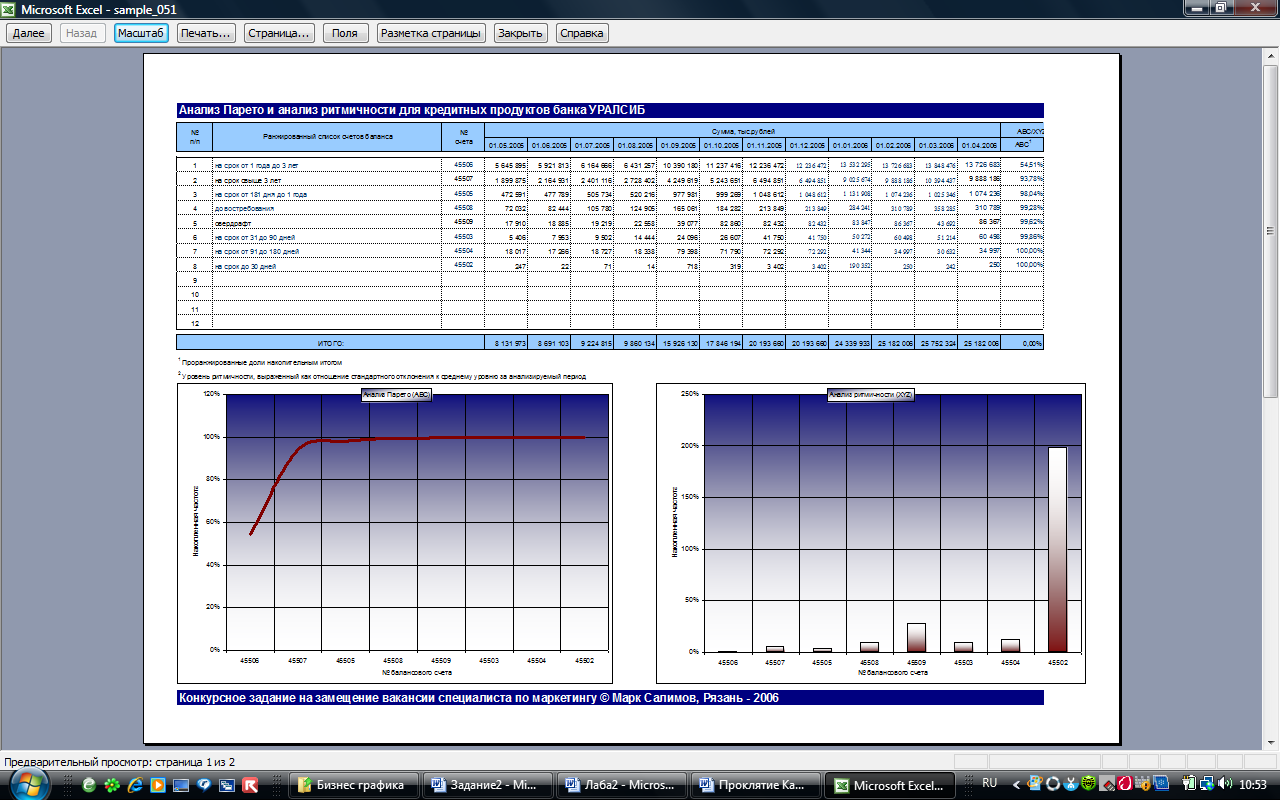Click row 'на срок свыше 3 лет'

pyautogui.click(x=609, y=179)
